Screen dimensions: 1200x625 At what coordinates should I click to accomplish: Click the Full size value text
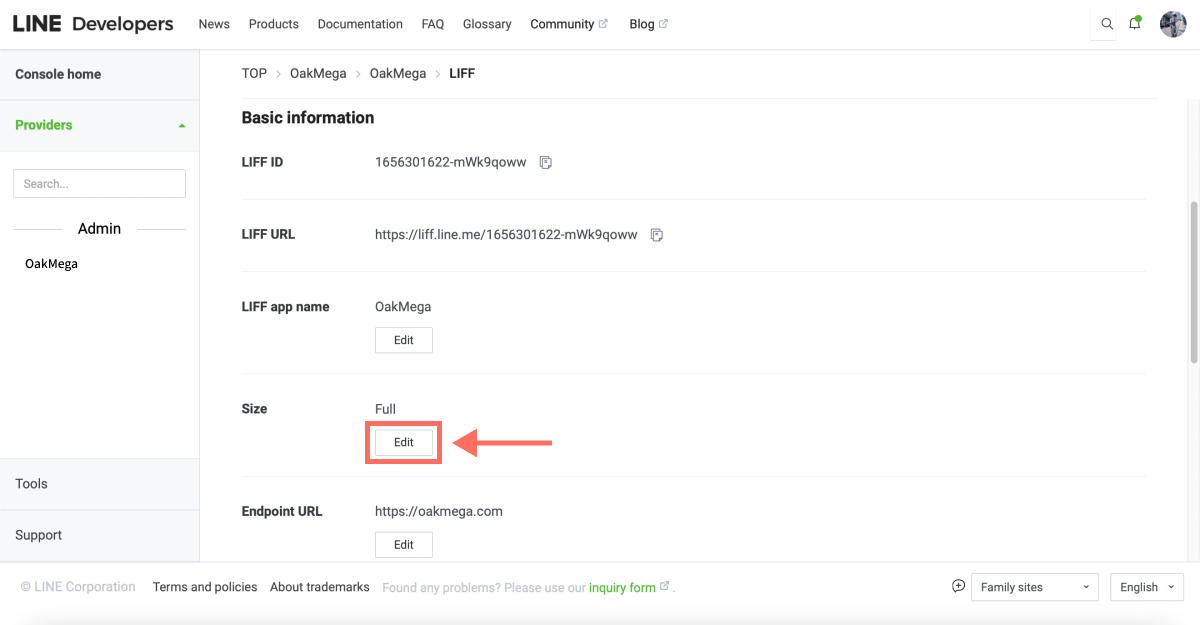click(385, 409)
